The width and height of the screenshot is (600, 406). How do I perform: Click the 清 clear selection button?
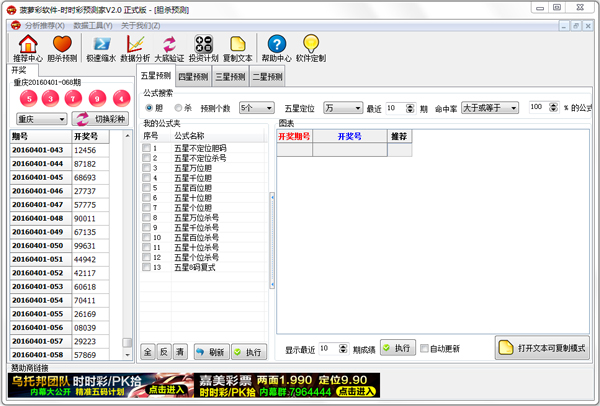(x=180, y=352)
